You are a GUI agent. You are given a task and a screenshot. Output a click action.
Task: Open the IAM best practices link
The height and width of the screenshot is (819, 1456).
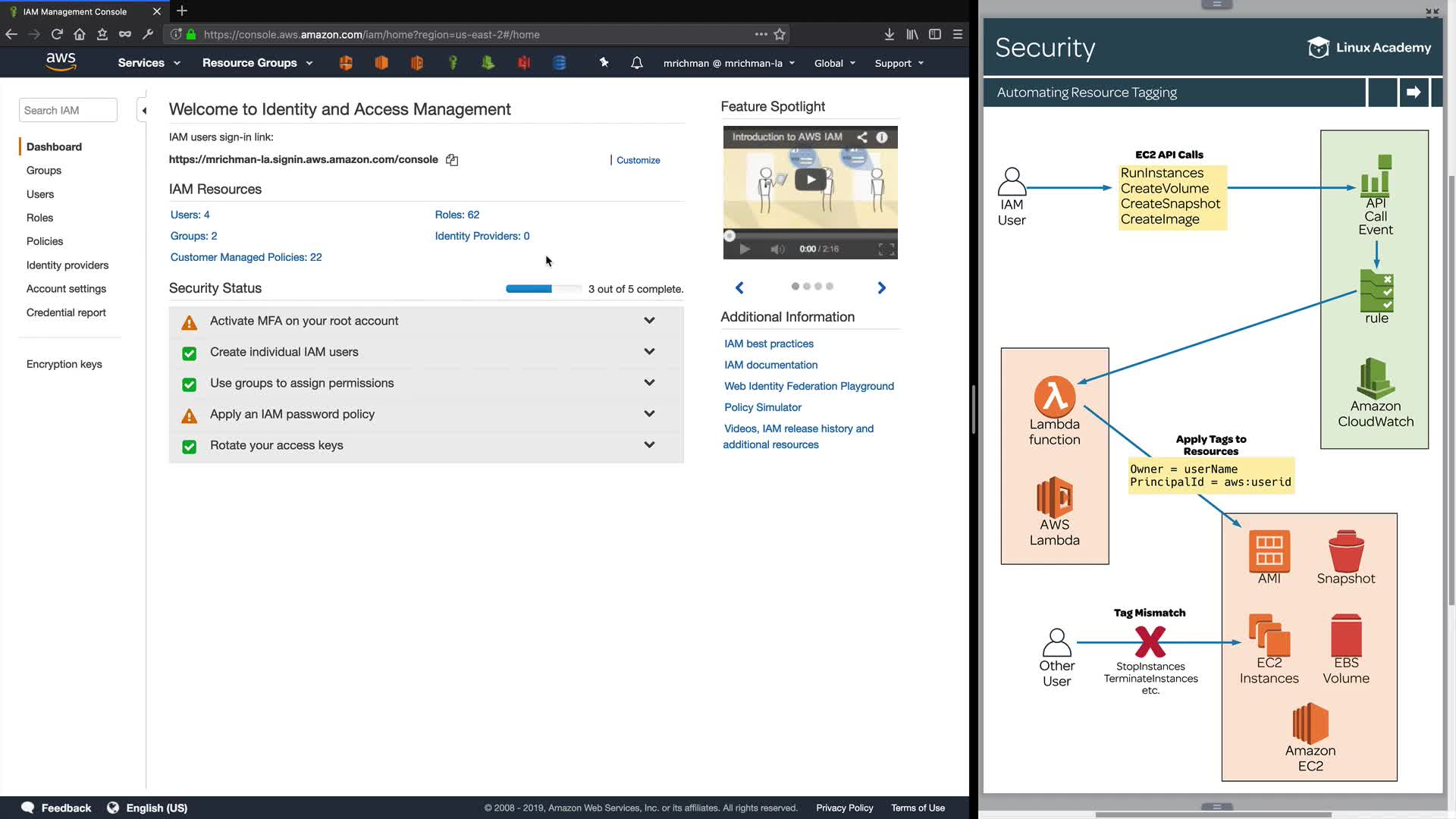click(768, 344)
